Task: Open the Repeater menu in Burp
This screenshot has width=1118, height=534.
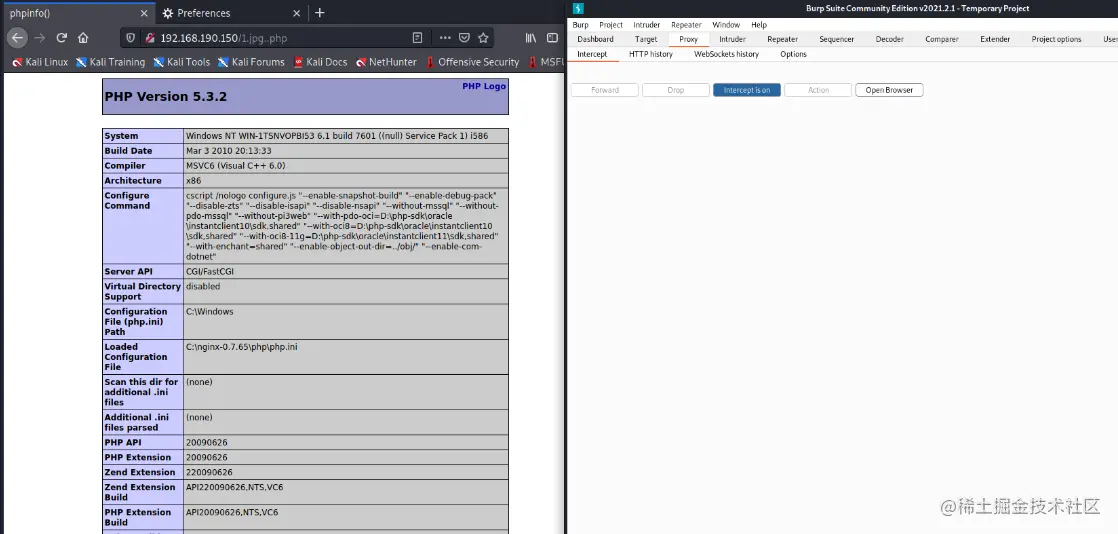Action: pos(687,25)
